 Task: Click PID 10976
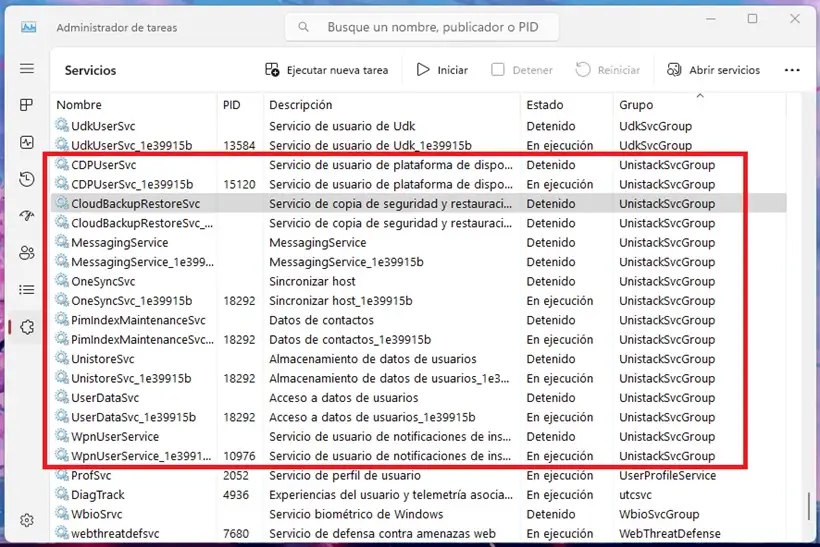click(x=239, y=456)
